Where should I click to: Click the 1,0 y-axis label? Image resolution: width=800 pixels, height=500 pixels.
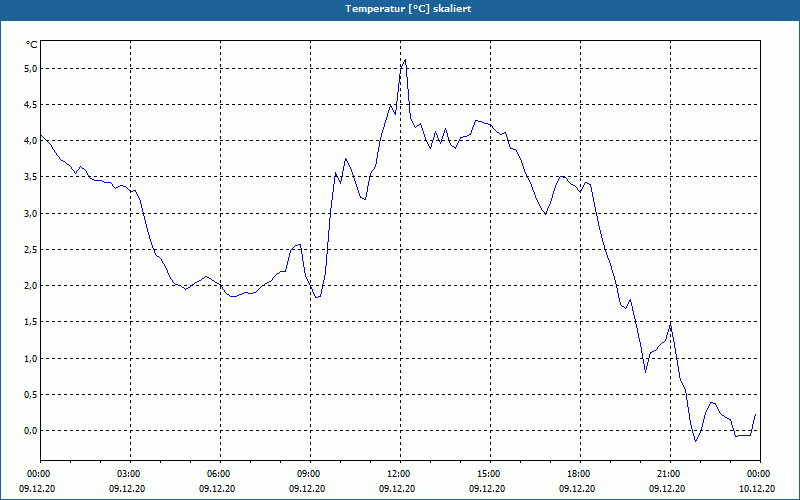click(32, 358)
